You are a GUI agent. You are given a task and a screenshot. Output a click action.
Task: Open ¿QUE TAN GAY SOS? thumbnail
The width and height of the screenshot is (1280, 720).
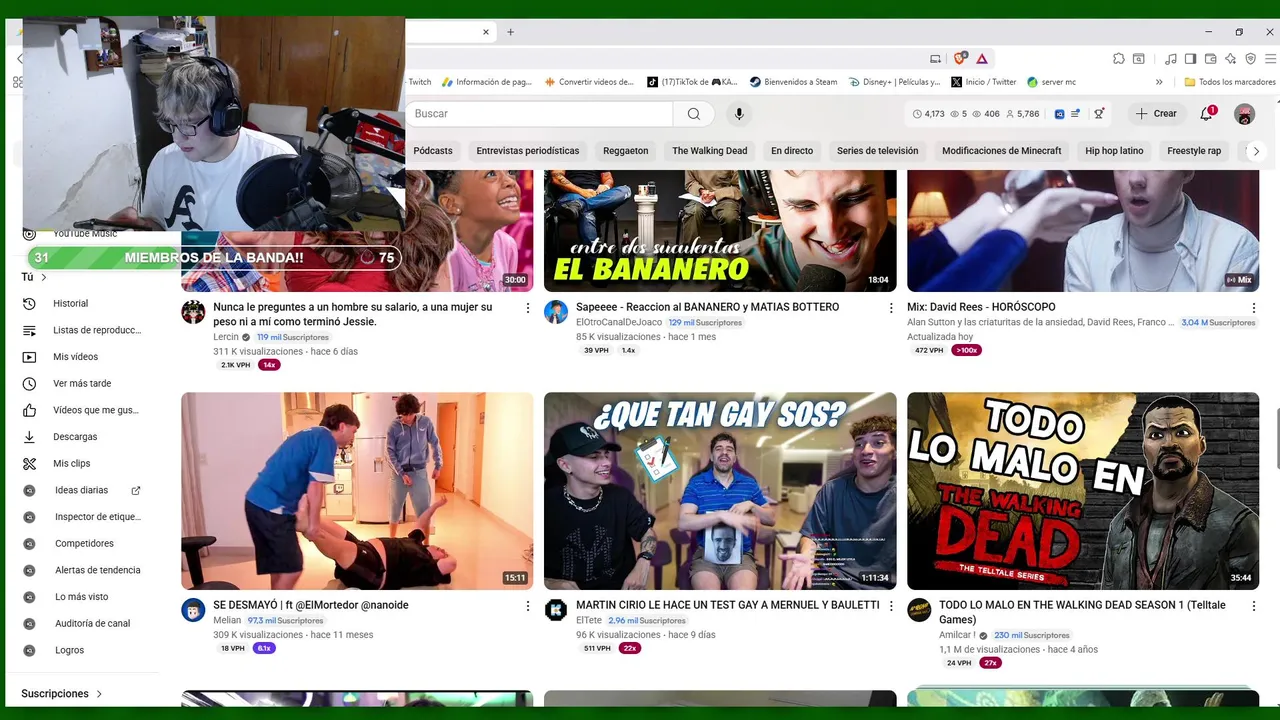[720, 491]
